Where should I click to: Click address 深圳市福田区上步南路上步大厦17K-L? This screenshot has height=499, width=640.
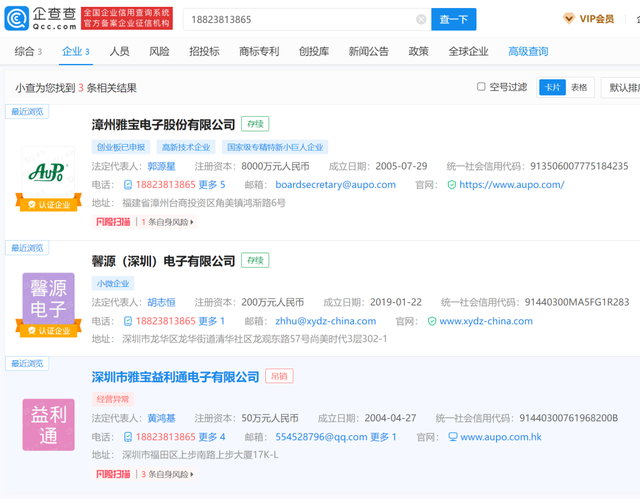(x=200, y=455)
